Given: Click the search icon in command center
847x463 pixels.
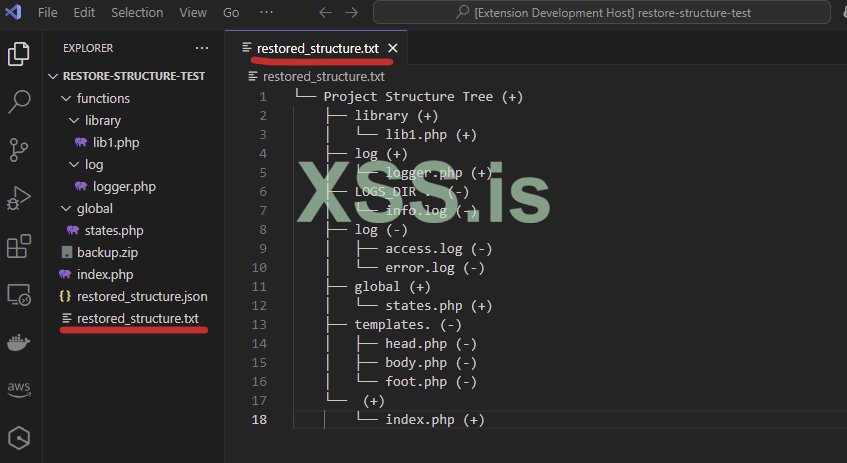Looking at the screenshot, I should (x=462, y=12).
